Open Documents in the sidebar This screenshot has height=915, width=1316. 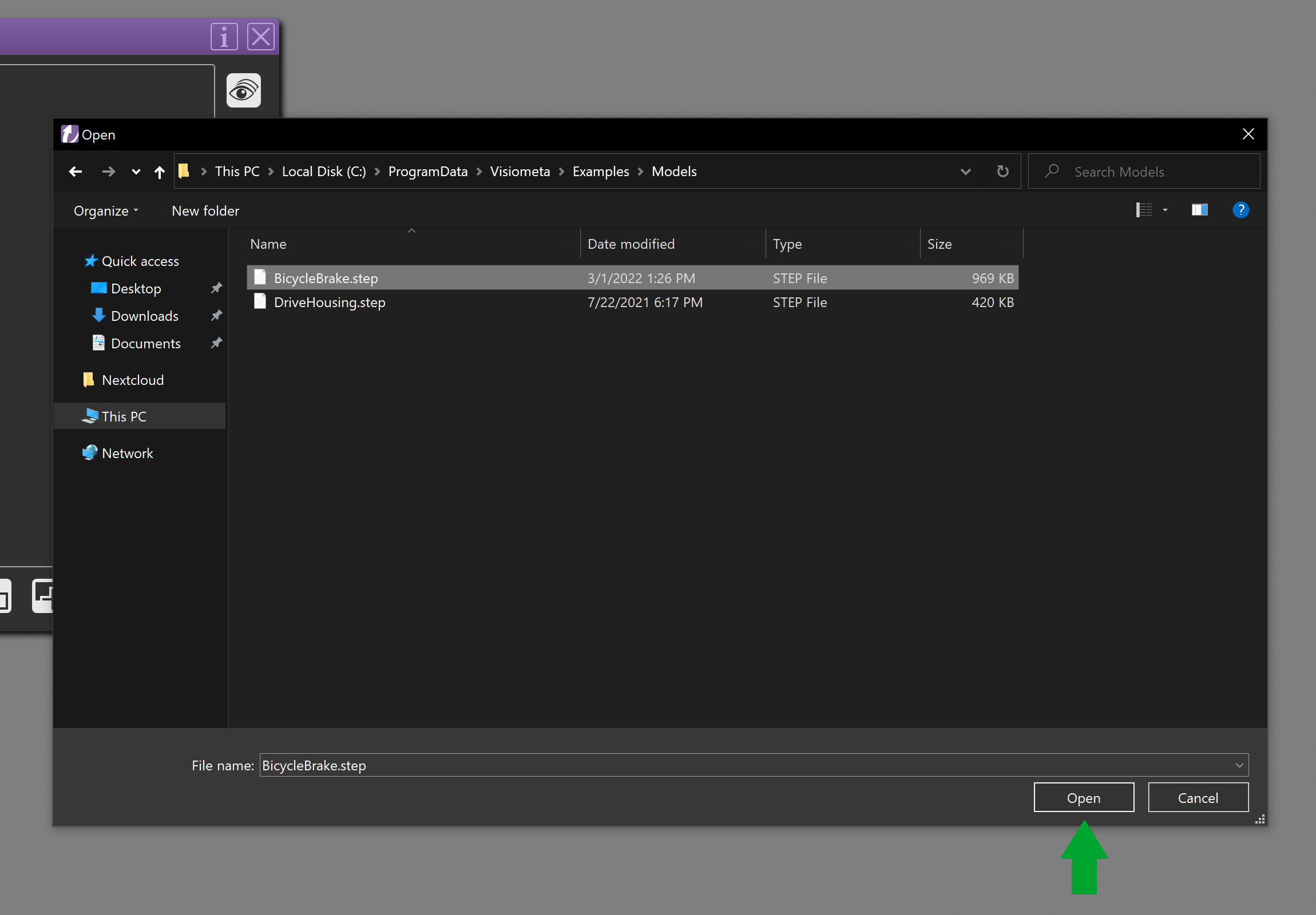(136, 344)
